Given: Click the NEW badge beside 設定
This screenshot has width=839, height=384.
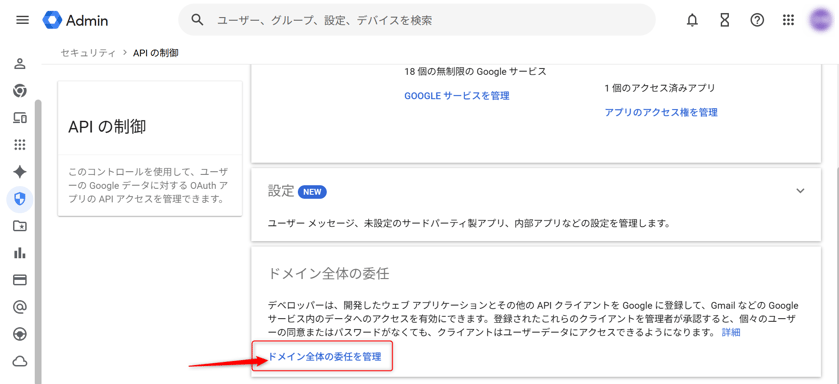Looking at the screenshot, I should pos(312,191).
